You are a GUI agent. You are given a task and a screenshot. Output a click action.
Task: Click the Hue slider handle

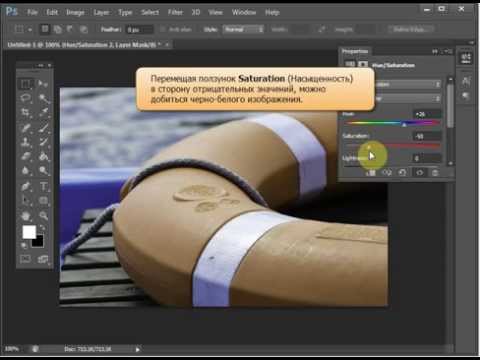(404, 125)
